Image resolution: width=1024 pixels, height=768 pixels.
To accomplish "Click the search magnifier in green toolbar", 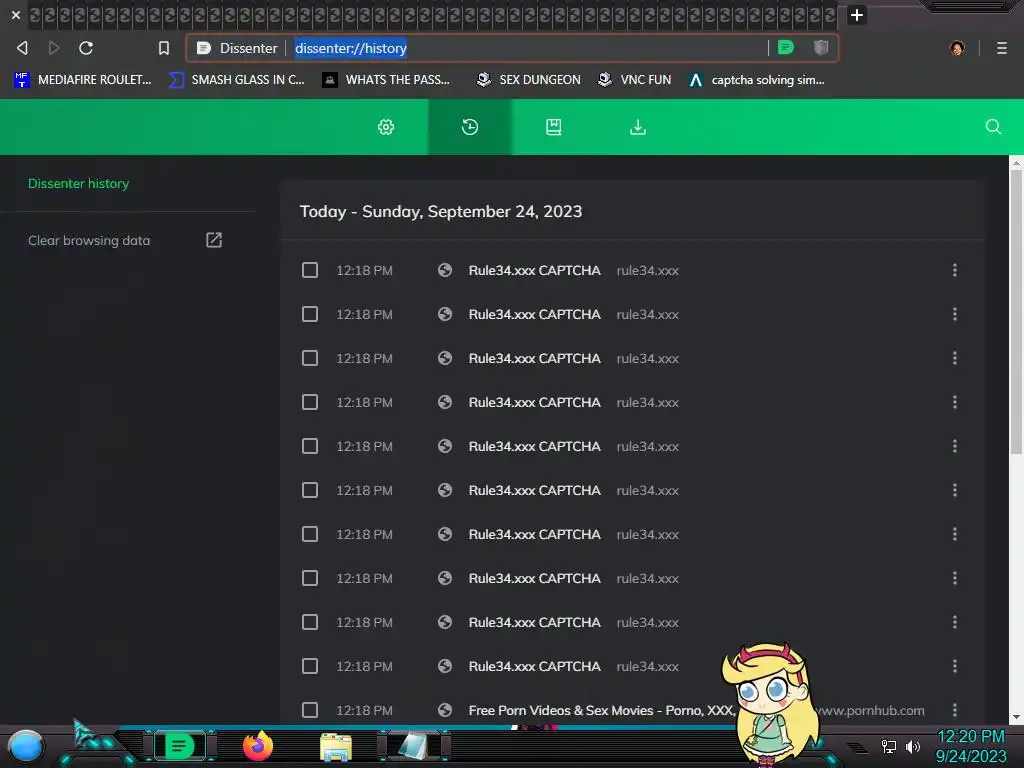I will [993, 127].
